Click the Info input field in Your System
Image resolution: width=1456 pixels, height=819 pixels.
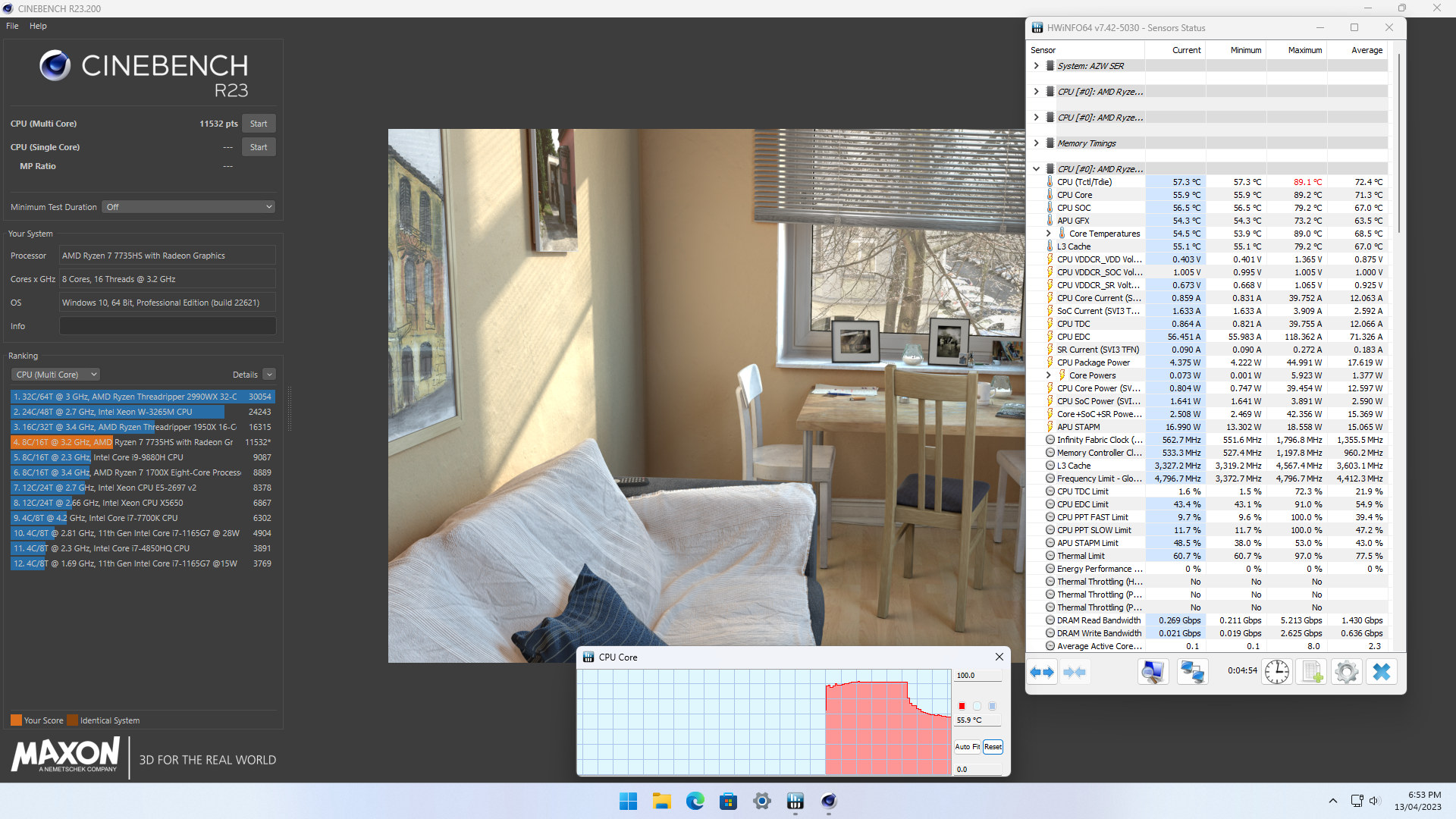point(168,326)
